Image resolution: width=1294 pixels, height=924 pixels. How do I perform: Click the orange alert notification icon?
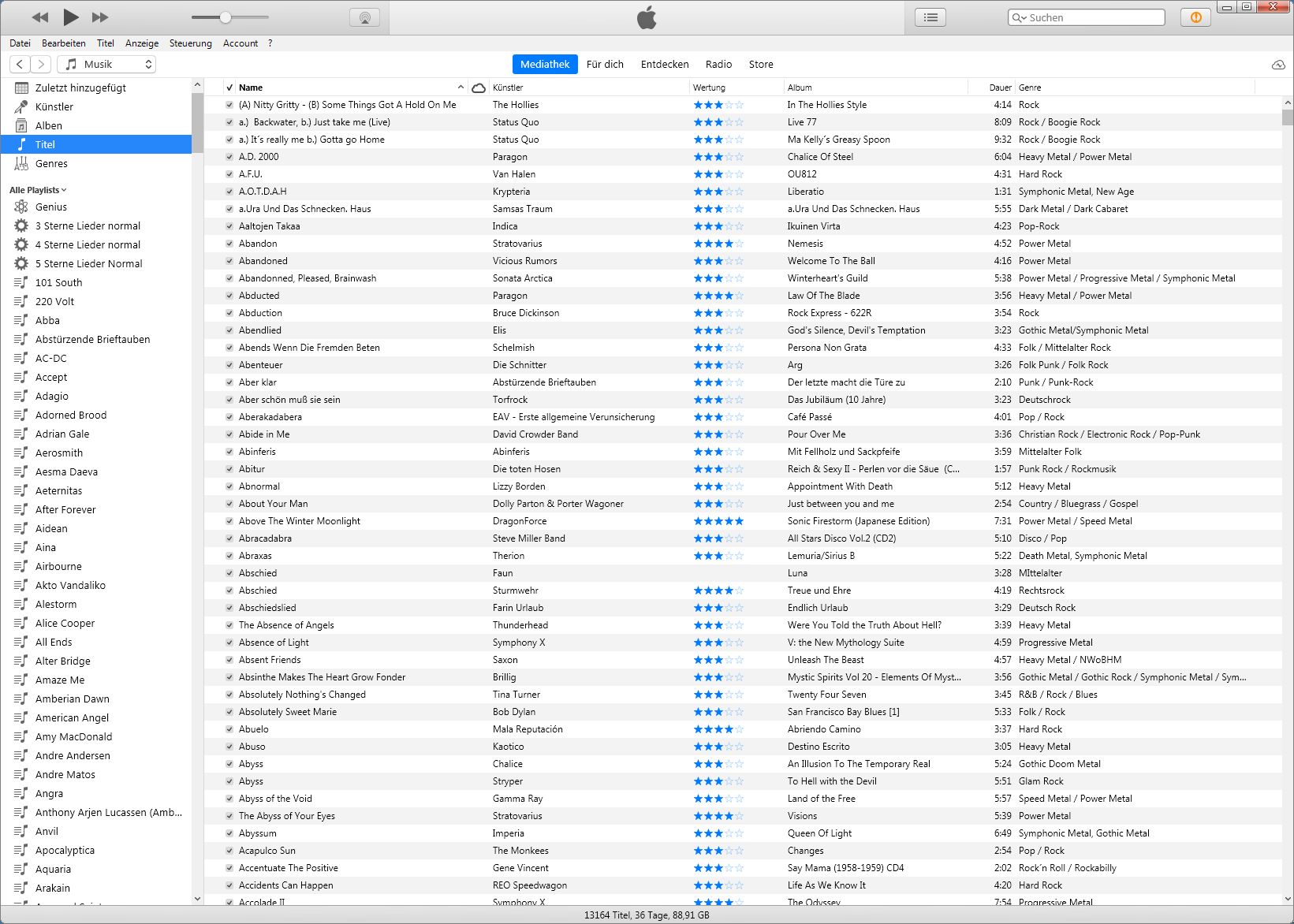[x=1196, y=17]
